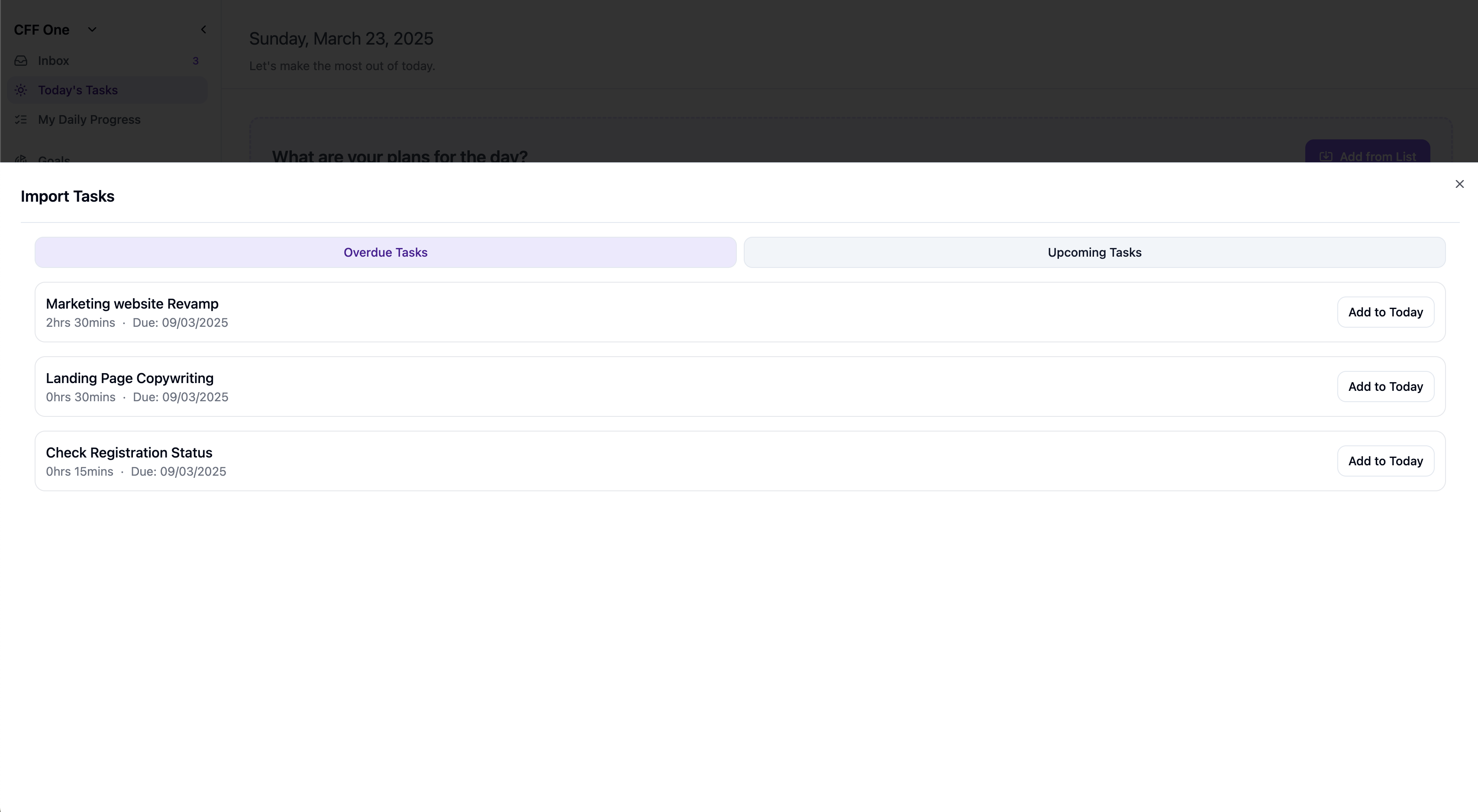1478x812 pixels.
Task: Switch to the Upcoming Tasks tab
Action: tap(1094, 252)
